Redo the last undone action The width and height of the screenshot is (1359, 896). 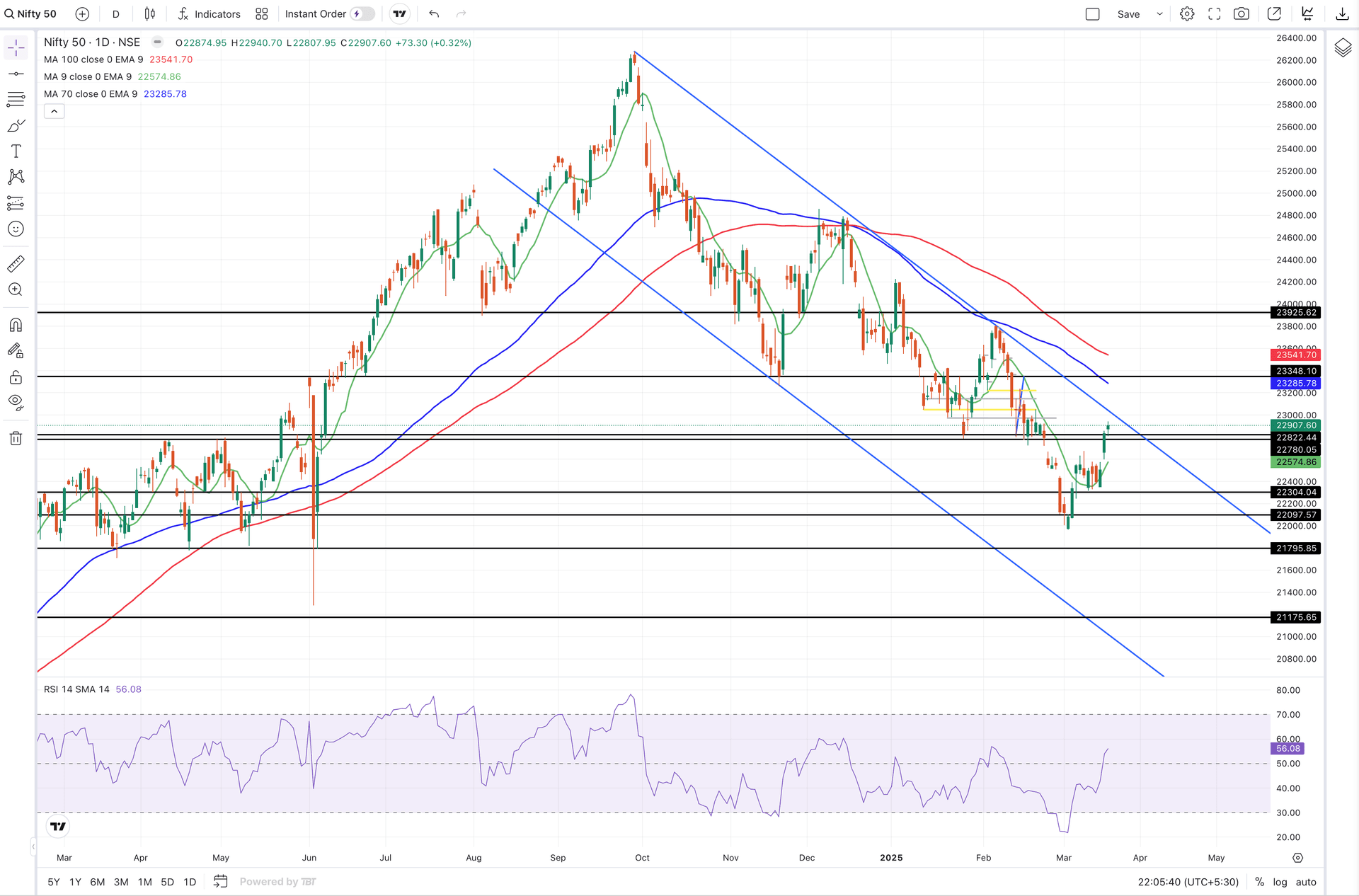click(461, 14)
